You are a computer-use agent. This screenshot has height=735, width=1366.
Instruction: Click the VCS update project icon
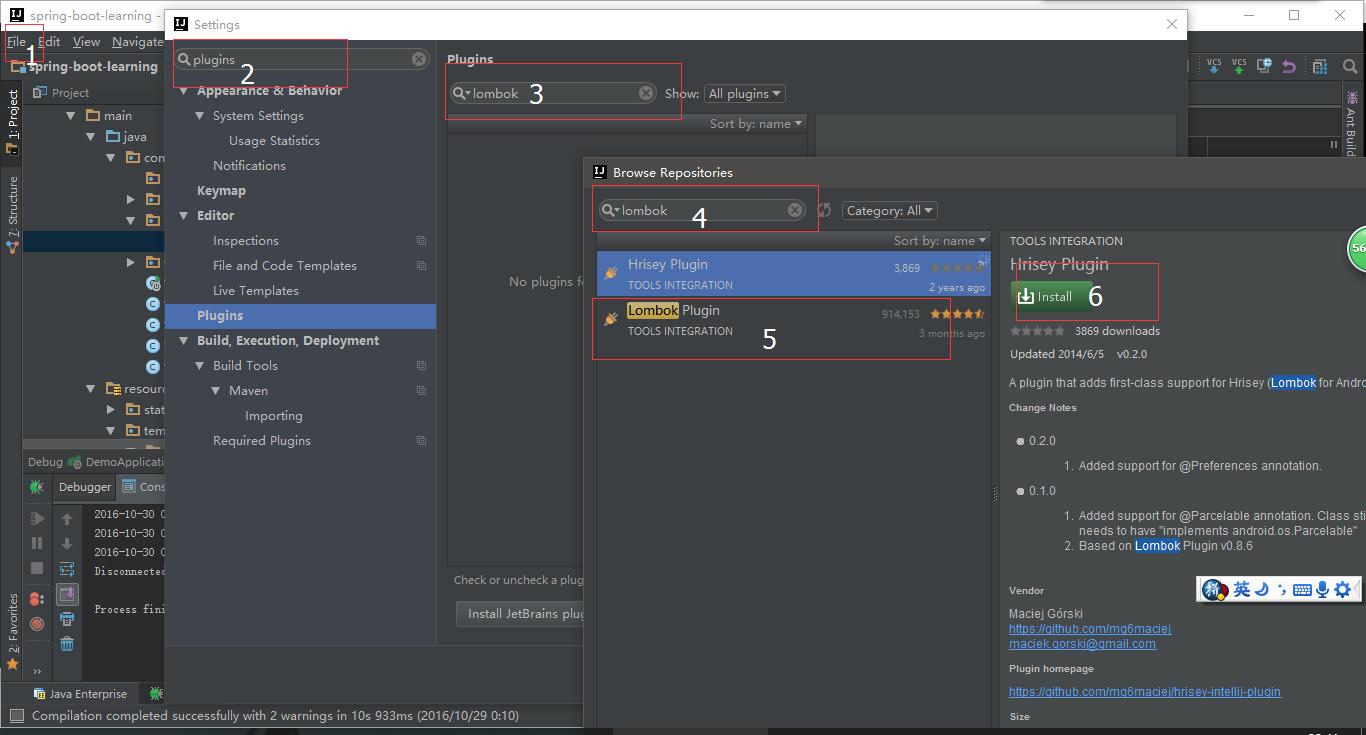tap(1214, 66)
